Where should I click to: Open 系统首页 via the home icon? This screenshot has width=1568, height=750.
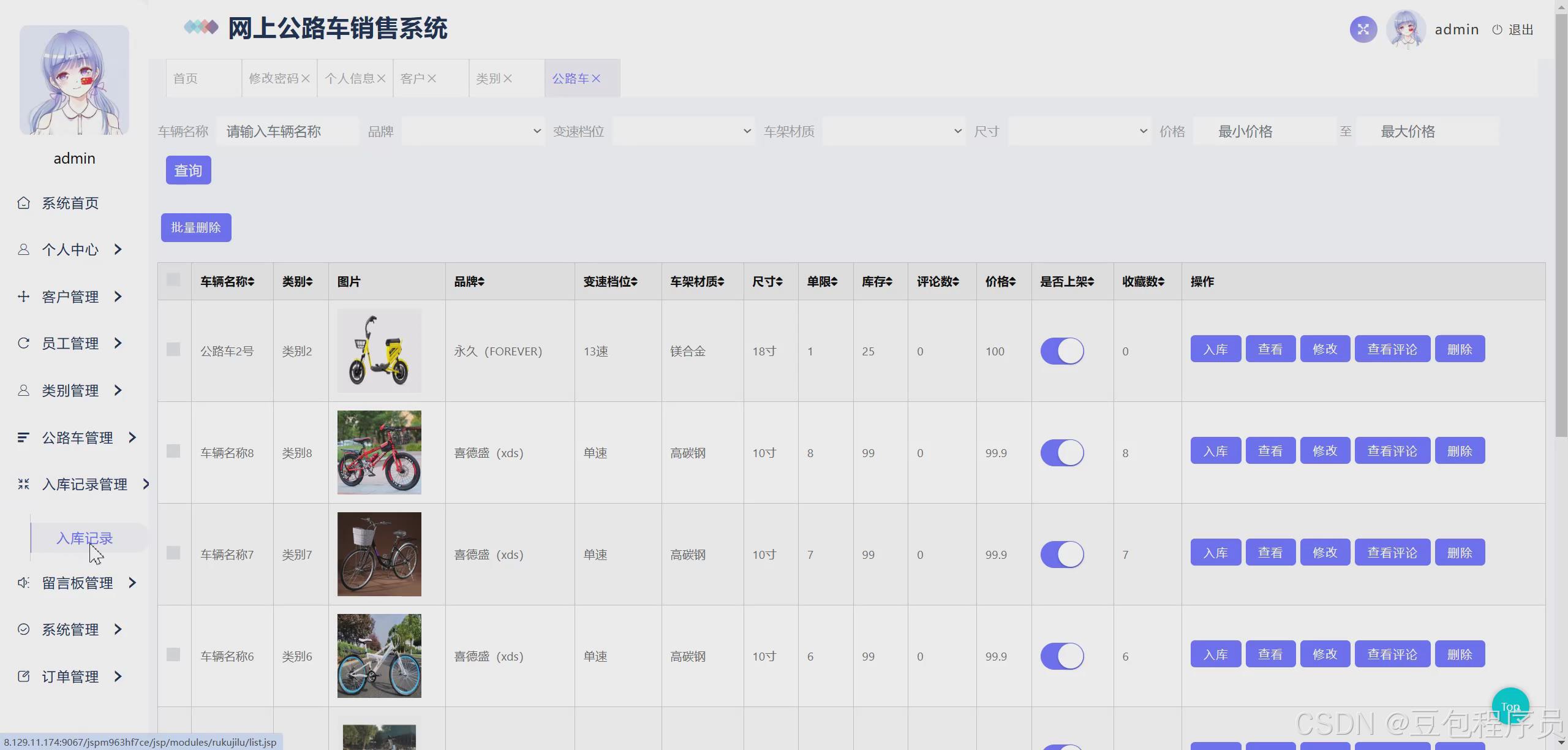click(23, 203)
